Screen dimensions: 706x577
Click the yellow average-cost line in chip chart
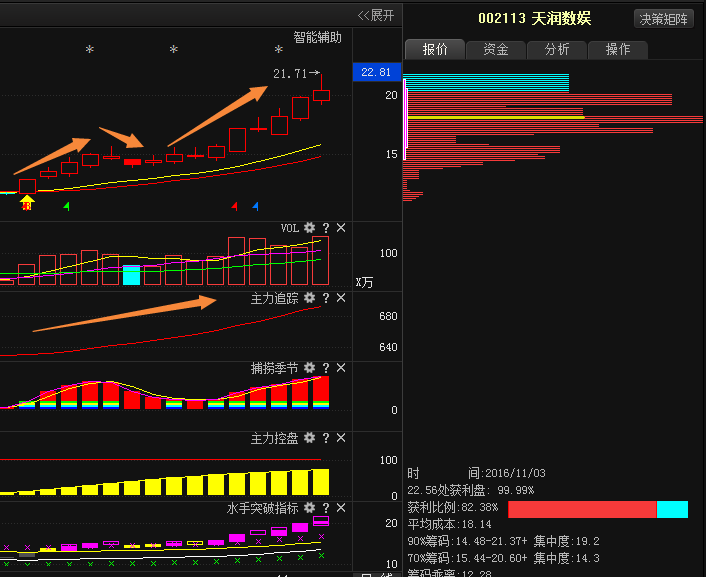(x=496, y=118)
